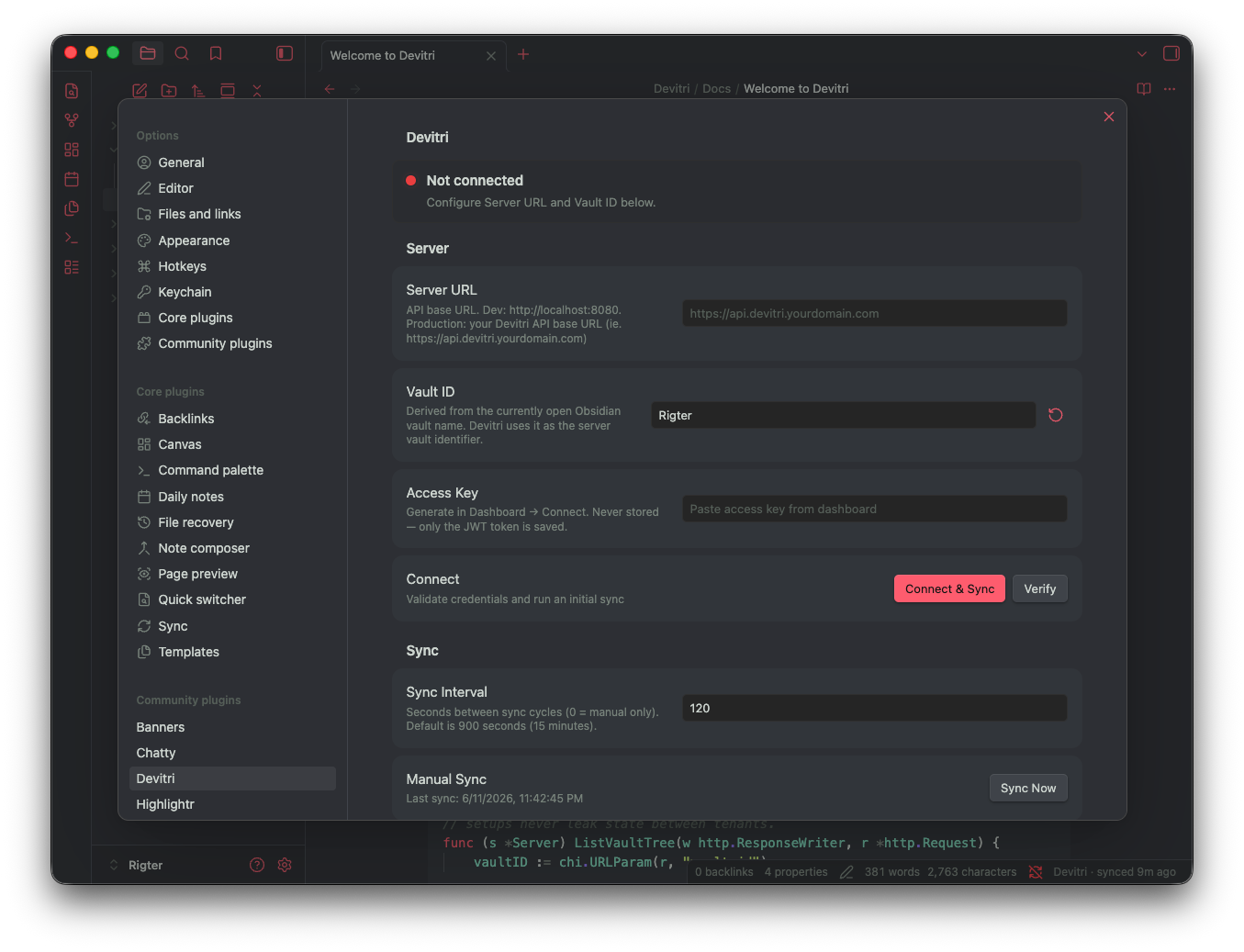Screen dimensions: 1244x952
Task: Focus the Server URL input field
Action: pyautogui.click(x=875, y=313)
